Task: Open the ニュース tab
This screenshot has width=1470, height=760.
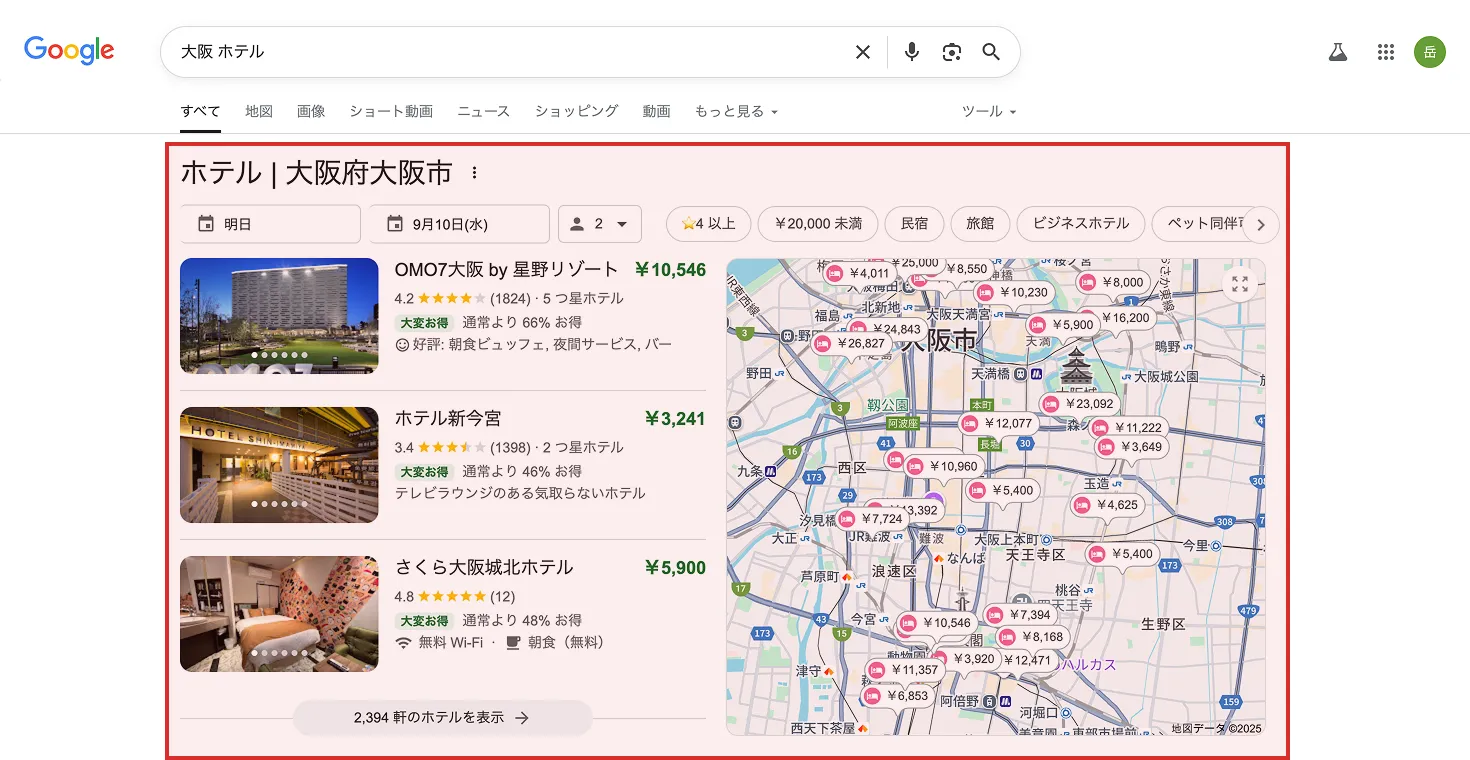Action: (x=484, y=111)
